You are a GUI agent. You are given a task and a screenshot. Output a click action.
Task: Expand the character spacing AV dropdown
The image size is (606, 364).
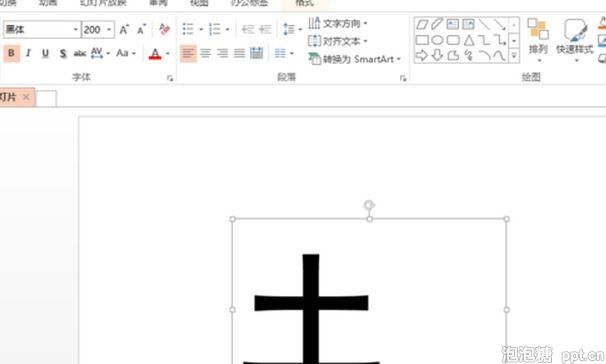(108, 53)
